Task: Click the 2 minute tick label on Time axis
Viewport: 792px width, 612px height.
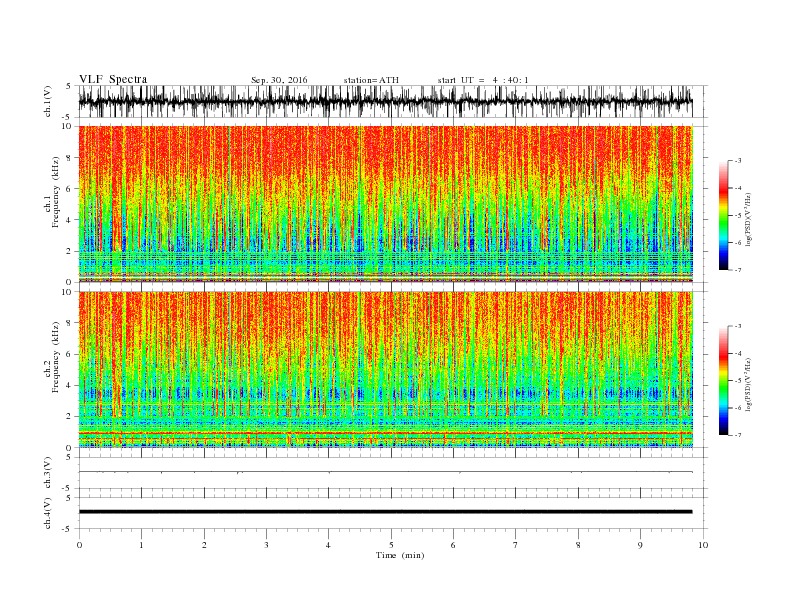Action: point(204,545)
